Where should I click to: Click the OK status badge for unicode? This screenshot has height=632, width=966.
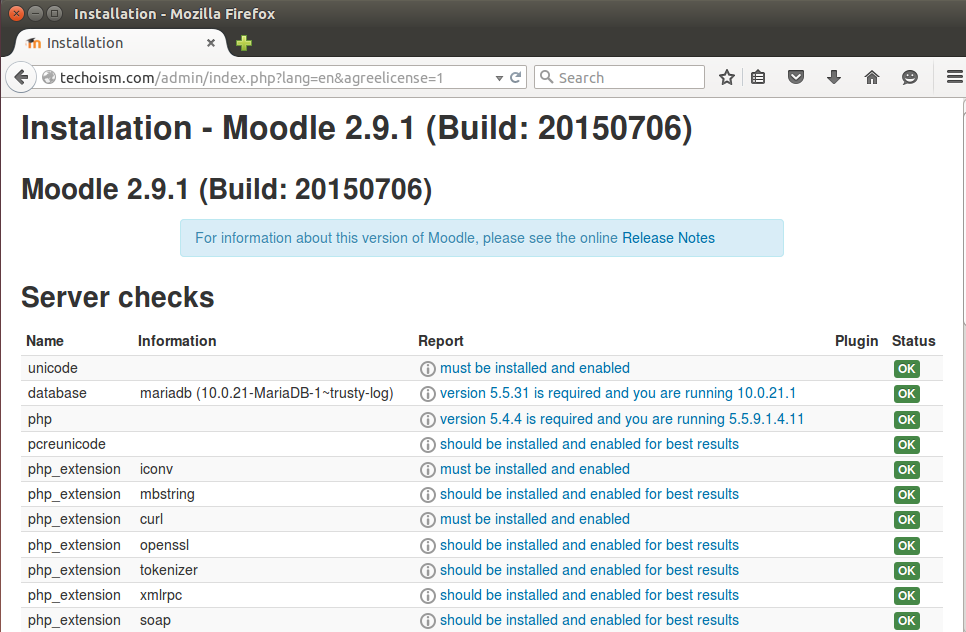(907, 369)
